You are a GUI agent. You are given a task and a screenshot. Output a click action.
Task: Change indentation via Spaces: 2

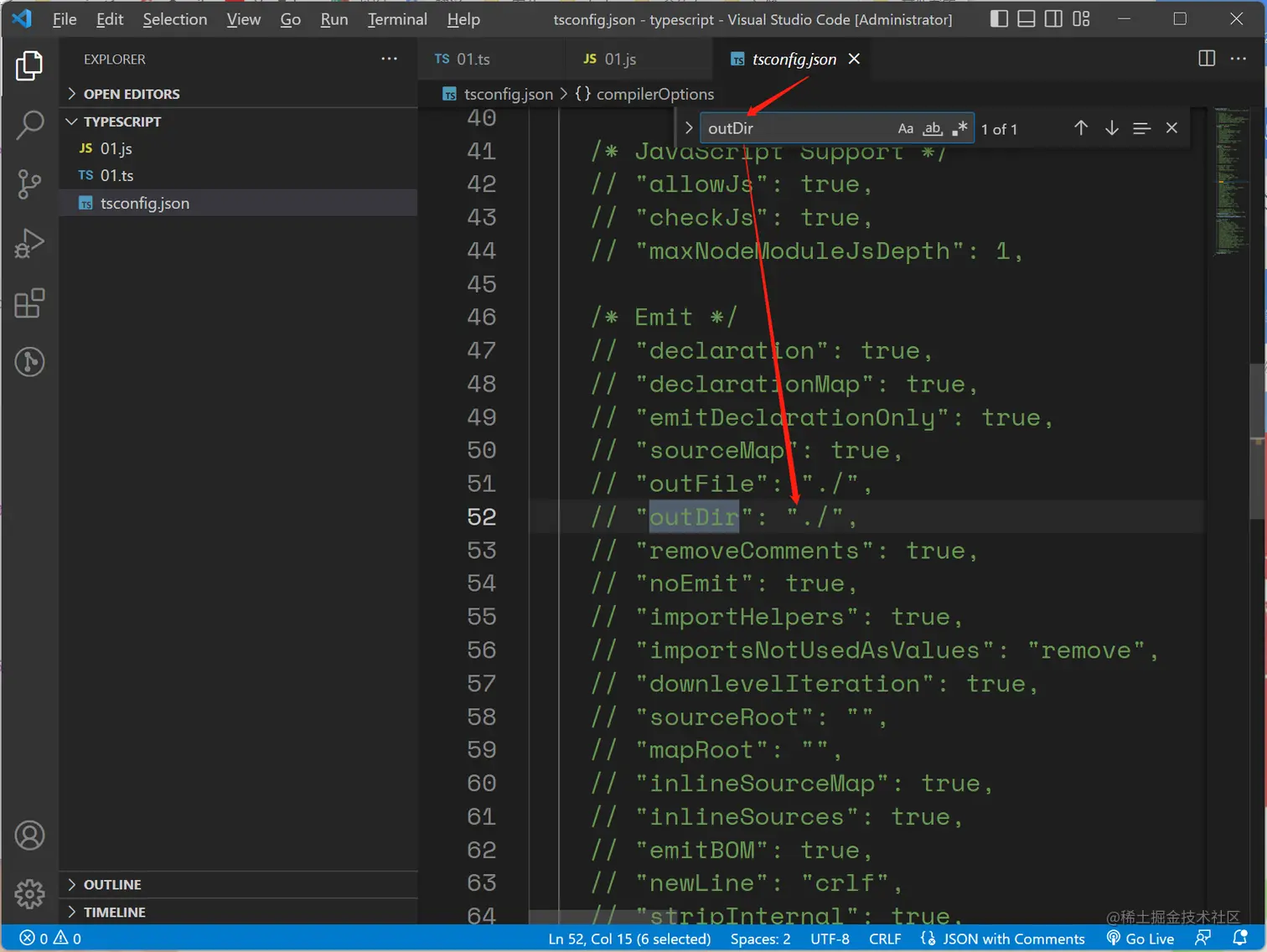click(760, 939)
